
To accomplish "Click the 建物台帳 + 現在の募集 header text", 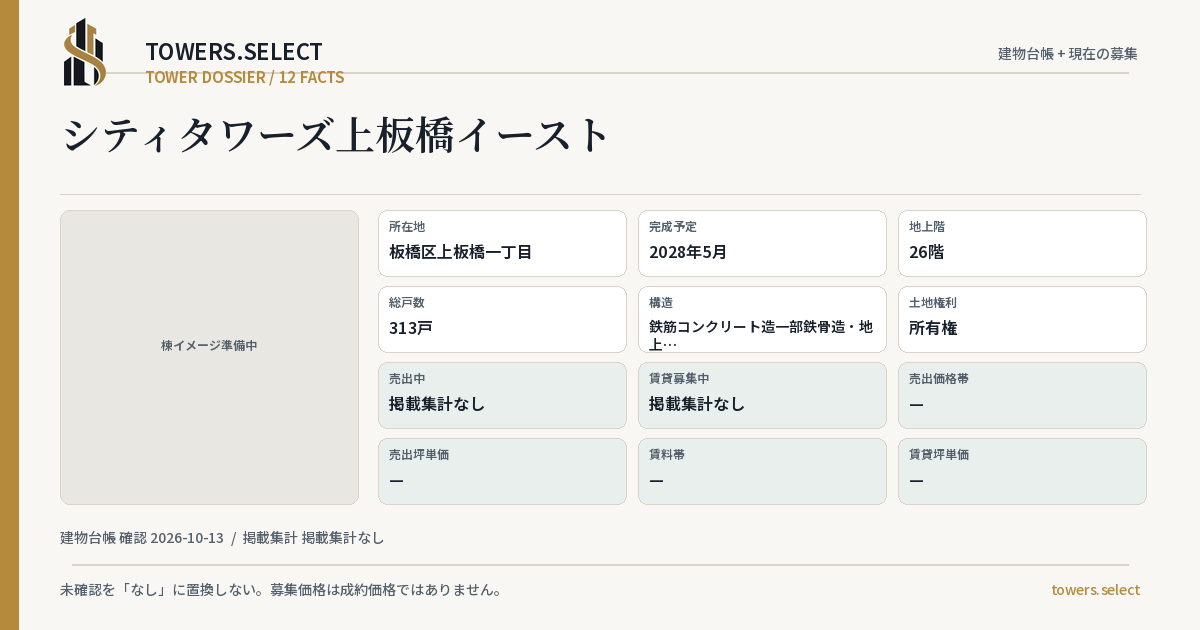I will point(1068,53).
